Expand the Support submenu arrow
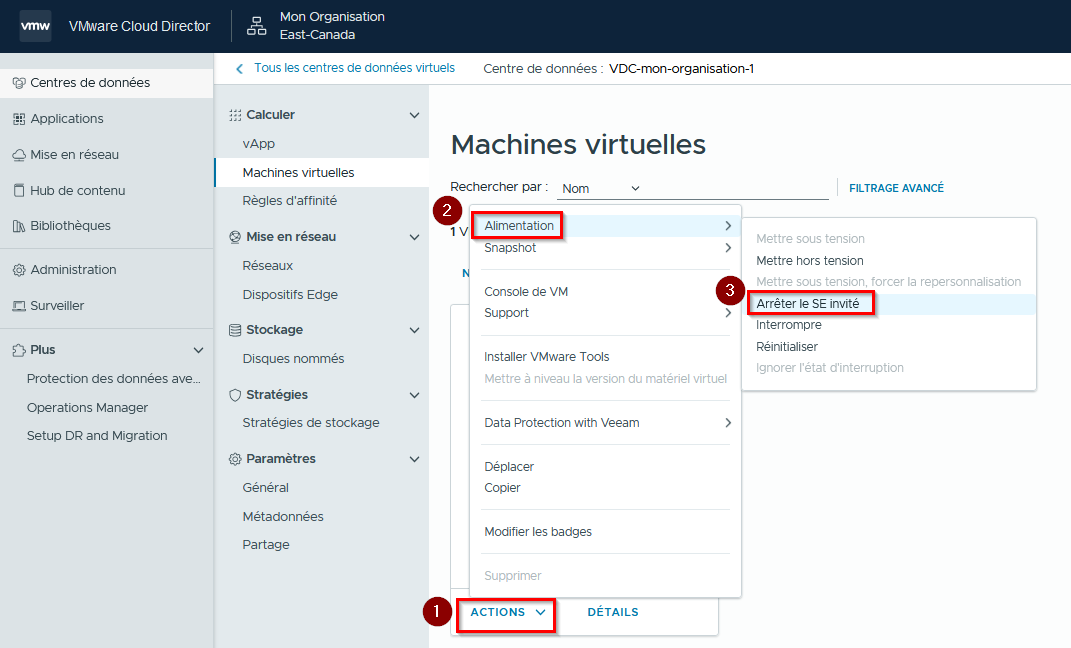 (x=728, y=313)
